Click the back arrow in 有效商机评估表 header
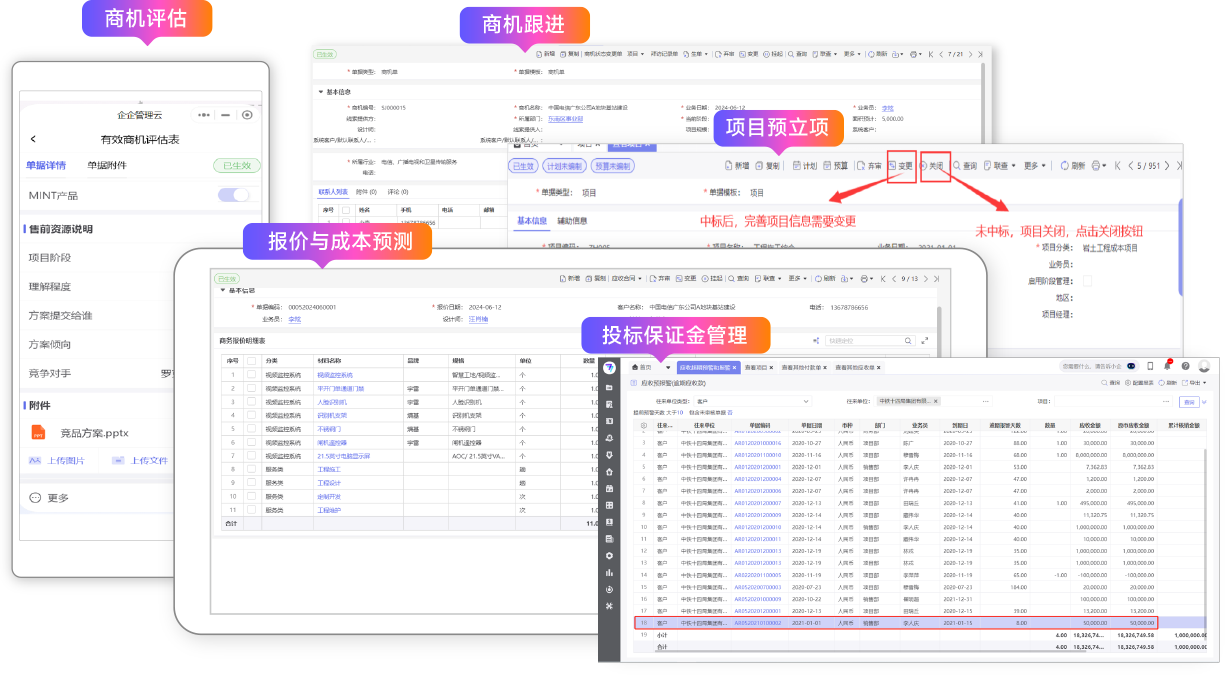Image resolution: width=1225 pixels, height=675 pixels. click(33, 139)
